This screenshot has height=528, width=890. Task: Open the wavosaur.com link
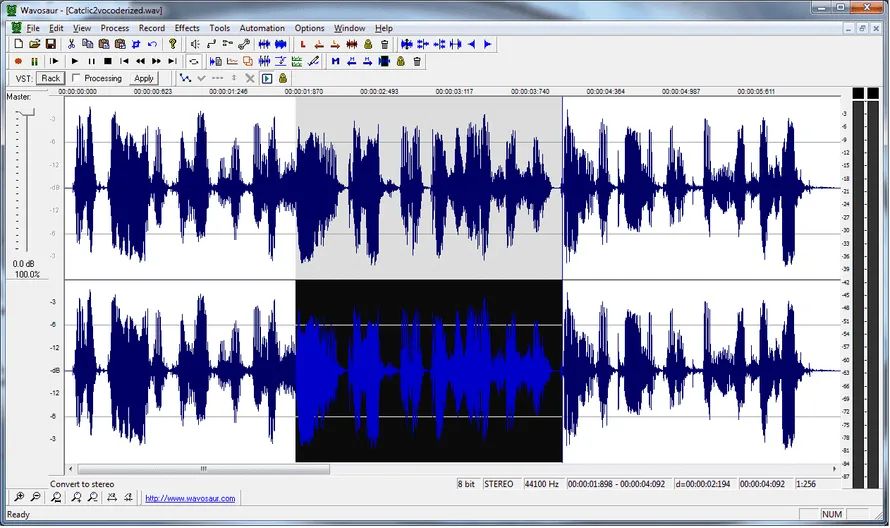click(190, 498)
